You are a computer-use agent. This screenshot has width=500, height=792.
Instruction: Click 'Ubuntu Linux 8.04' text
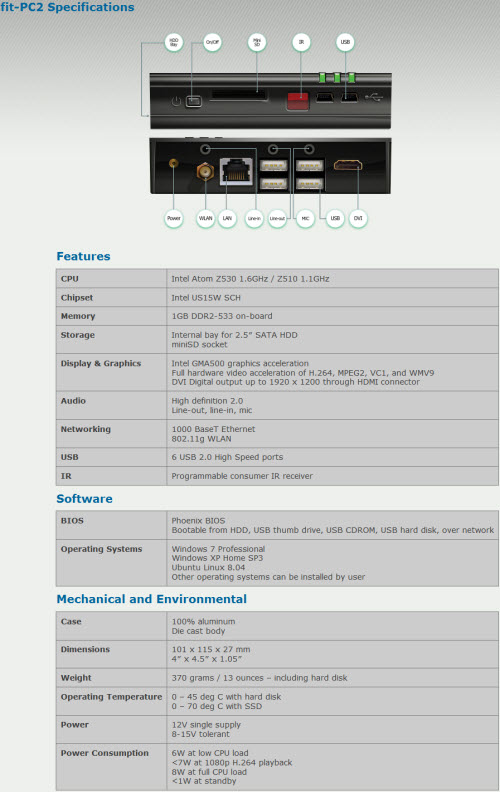click(208, 568)
